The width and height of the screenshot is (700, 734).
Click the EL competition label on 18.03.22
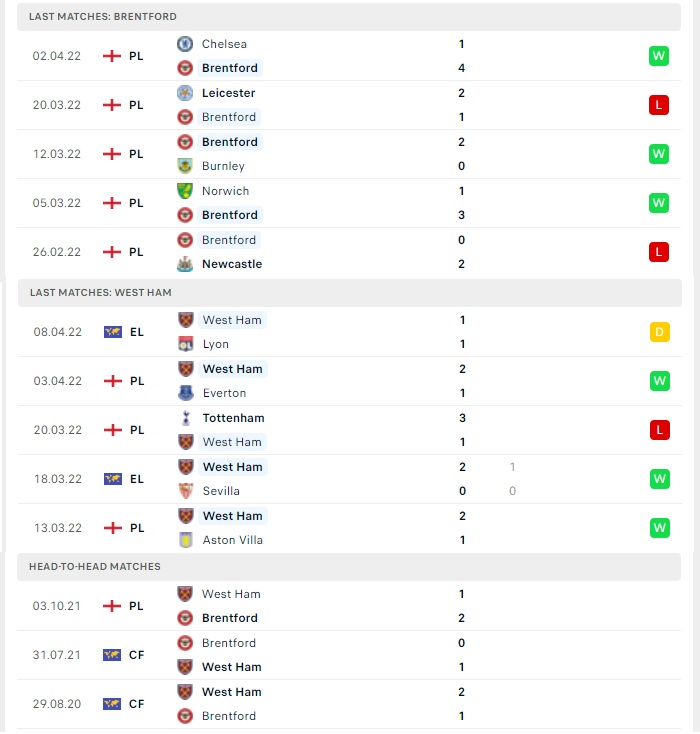137,479
